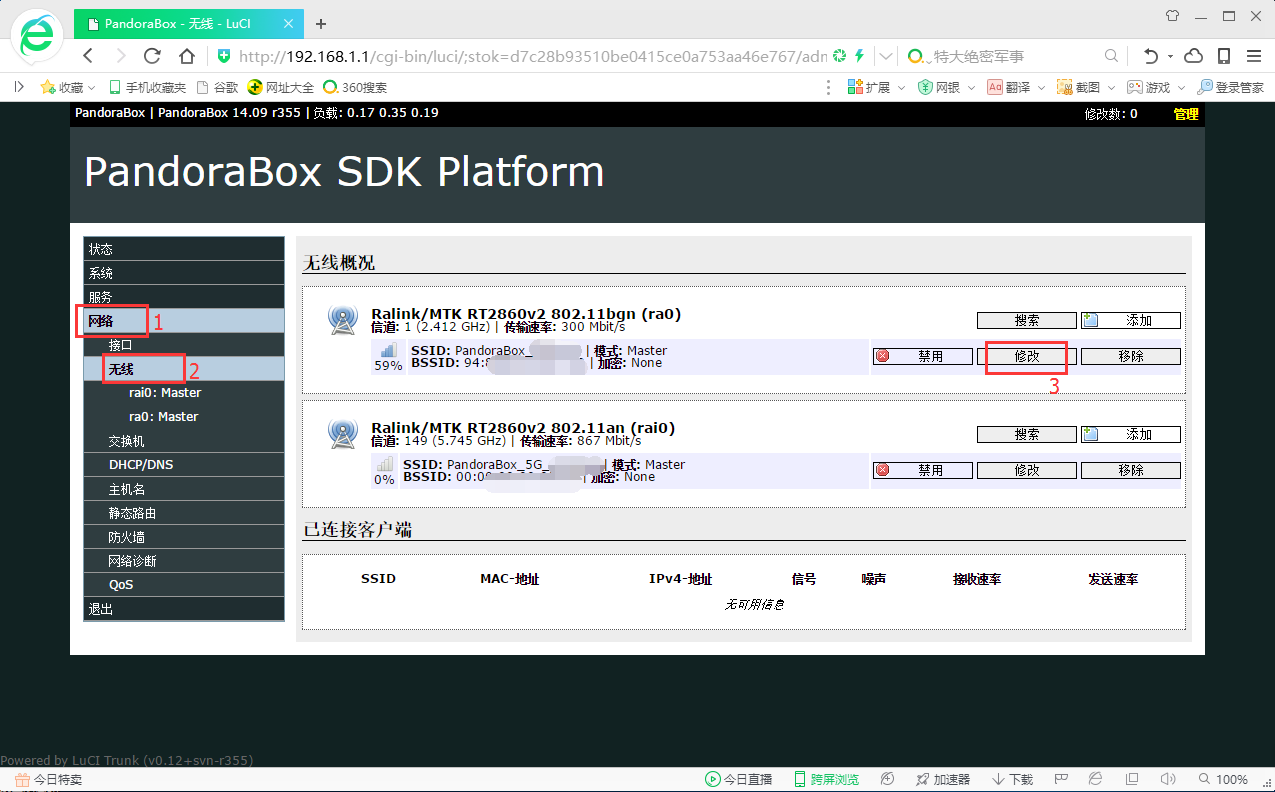Select 无线 wireless submenu item
This screenshot has width=1275, height=792.
[184, 369]
